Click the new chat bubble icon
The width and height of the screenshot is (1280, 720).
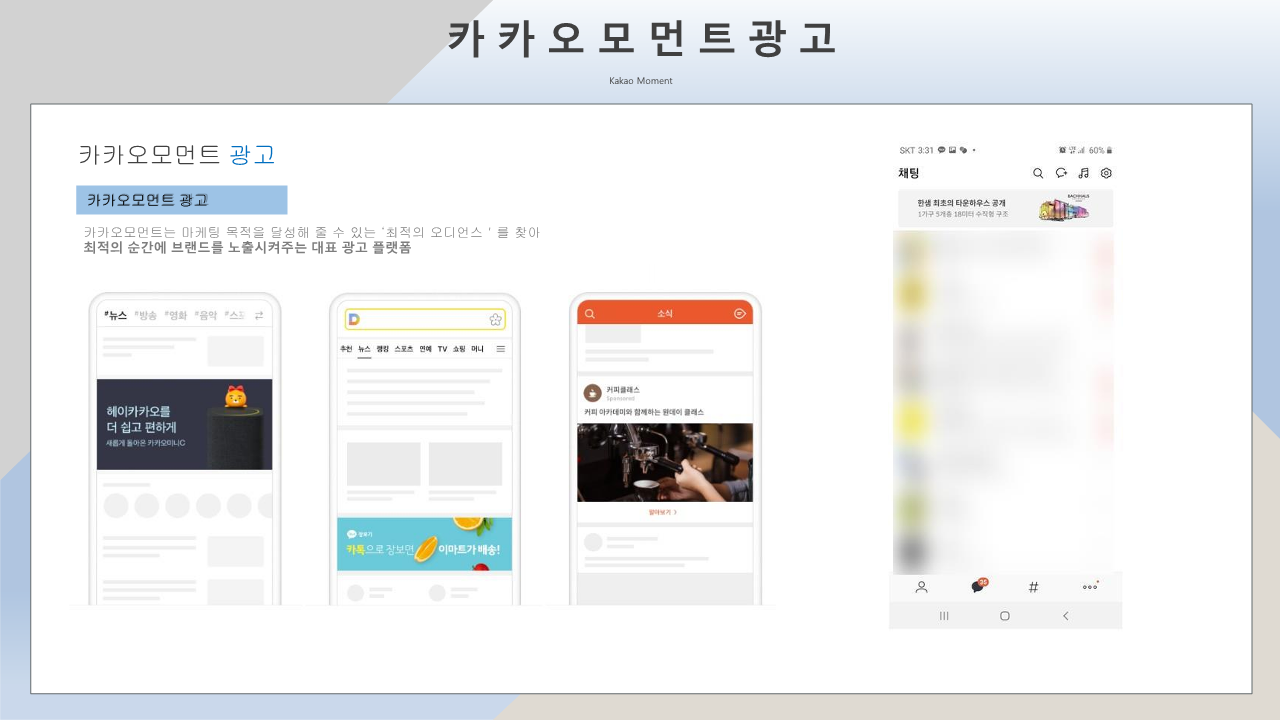(1061, 173)
